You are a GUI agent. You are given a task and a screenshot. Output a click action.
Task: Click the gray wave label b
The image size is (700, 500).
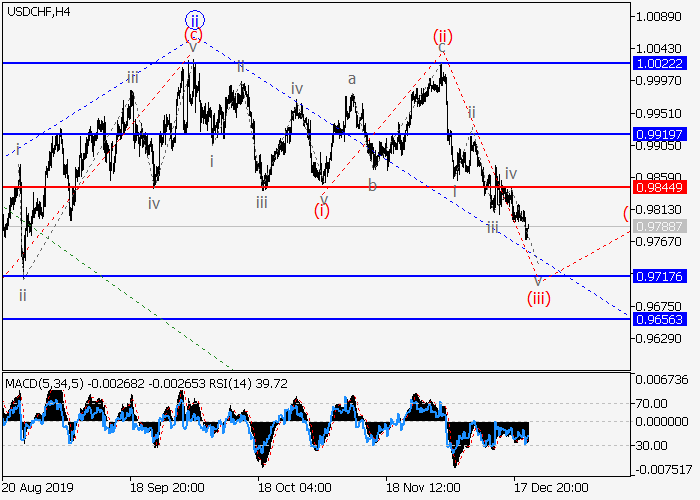(x=372, y=185)
